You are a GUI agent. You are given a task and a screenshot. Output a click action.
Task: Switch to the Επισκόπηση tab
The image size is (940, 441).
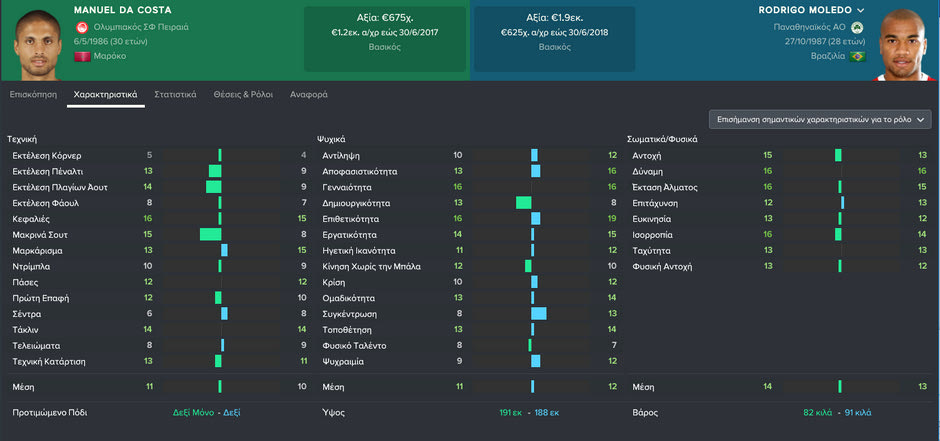(32, 94)
